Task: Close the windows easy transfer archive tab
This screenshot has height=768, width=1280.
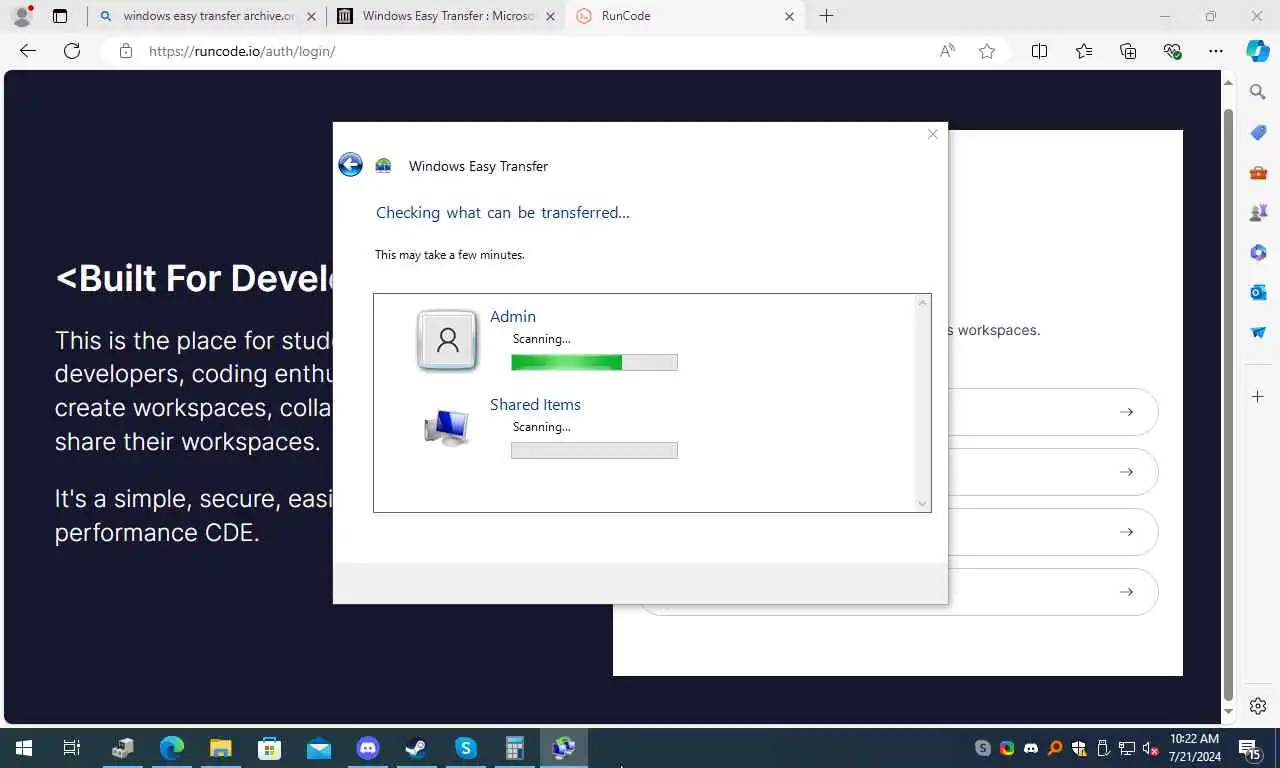Action: point(312,16)
